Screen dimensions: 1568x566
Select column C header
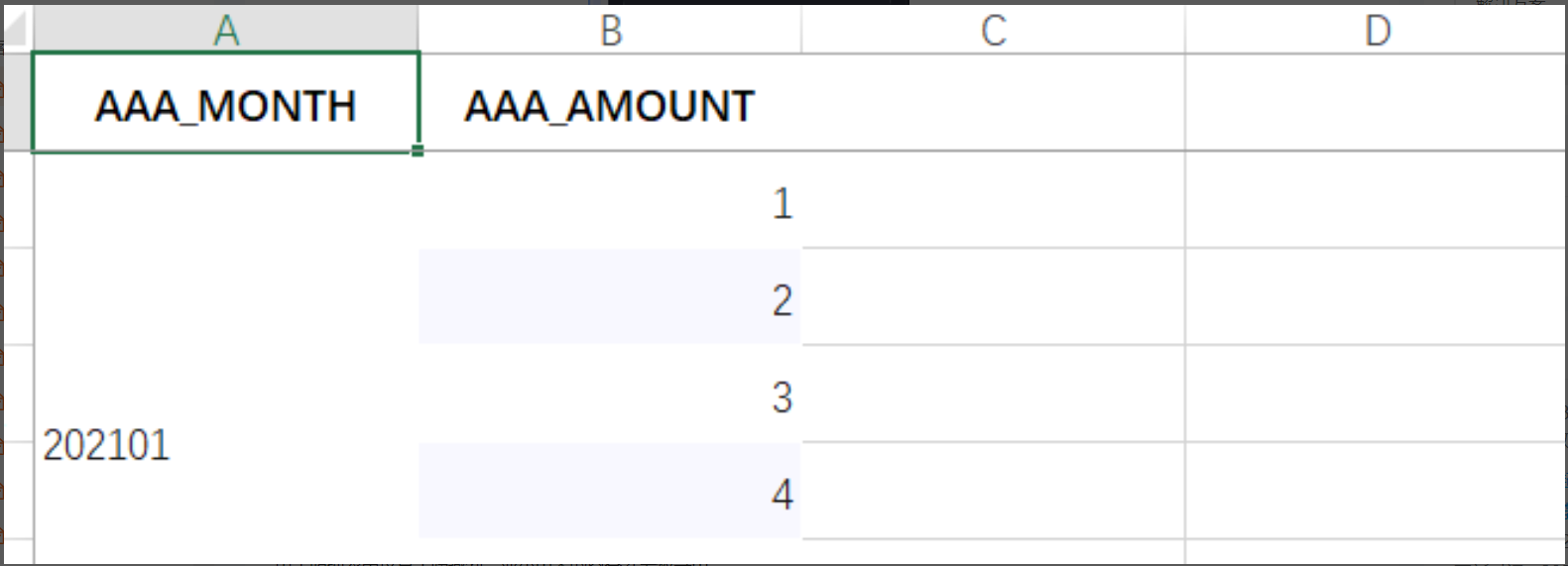993,30
